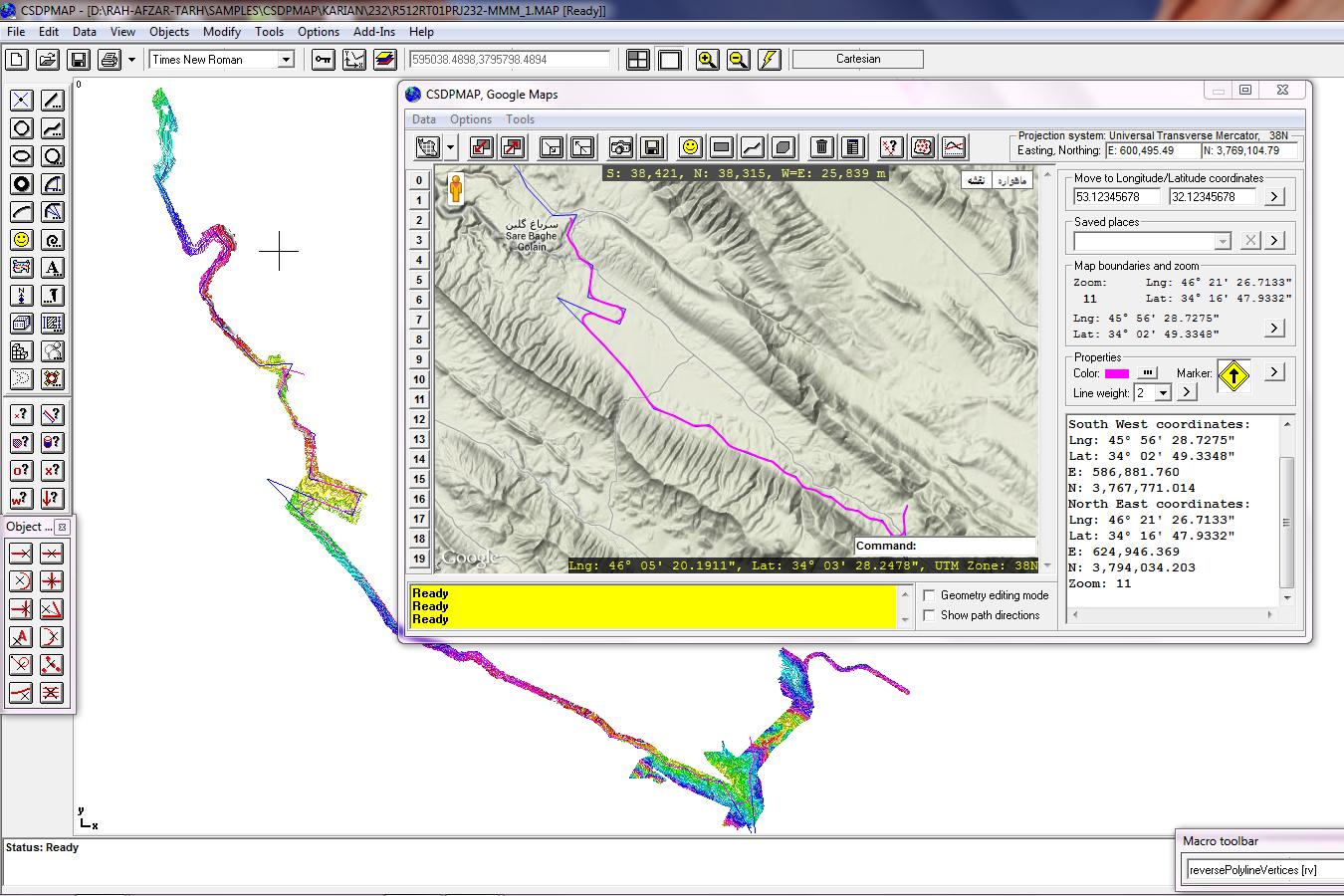Open the color picker ellipsis button

[x=1149, y=373]
